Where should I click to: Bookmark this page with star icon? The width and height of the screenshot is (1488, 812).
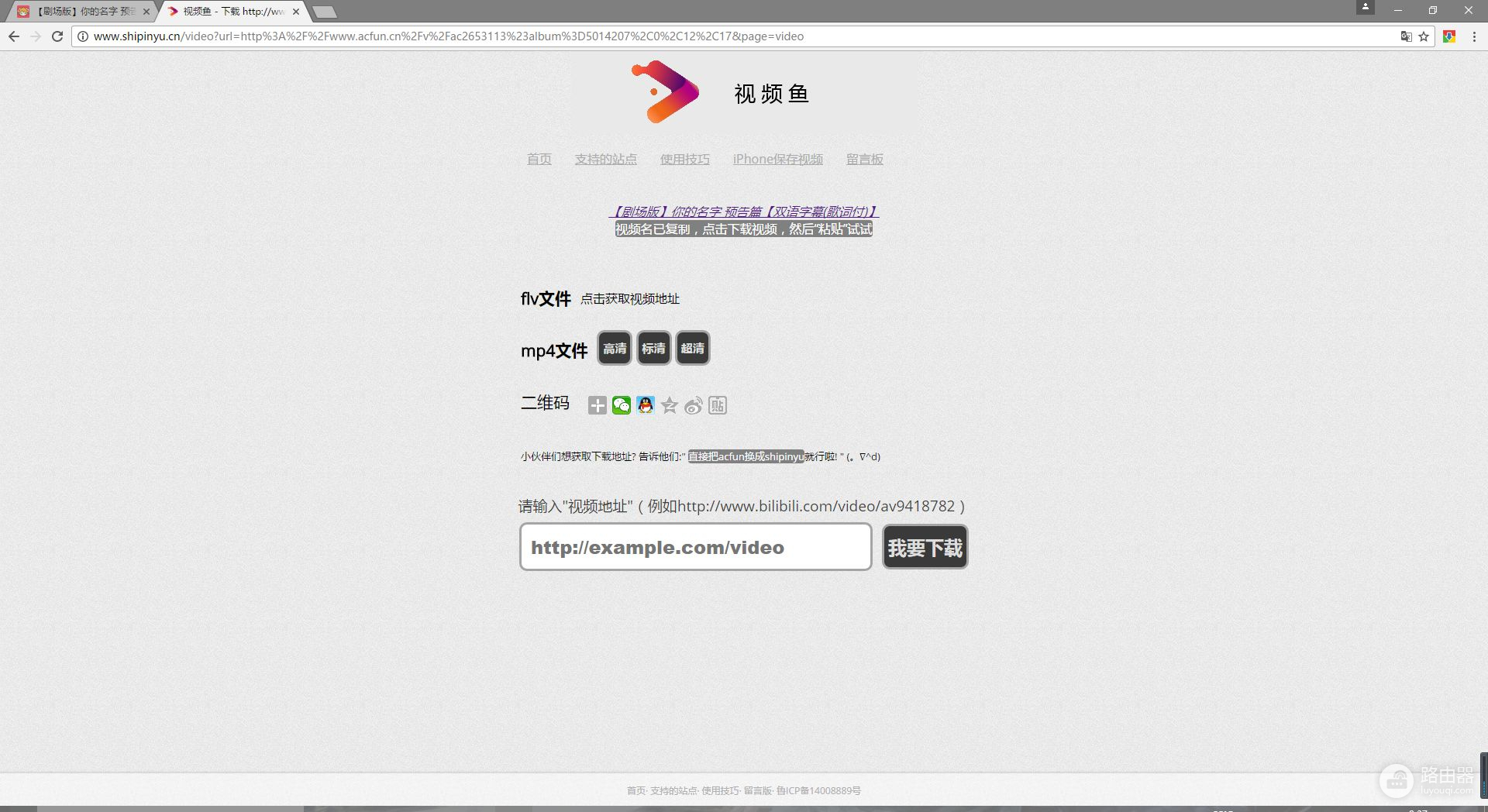pyautogui.click(x=1424, y=36)
